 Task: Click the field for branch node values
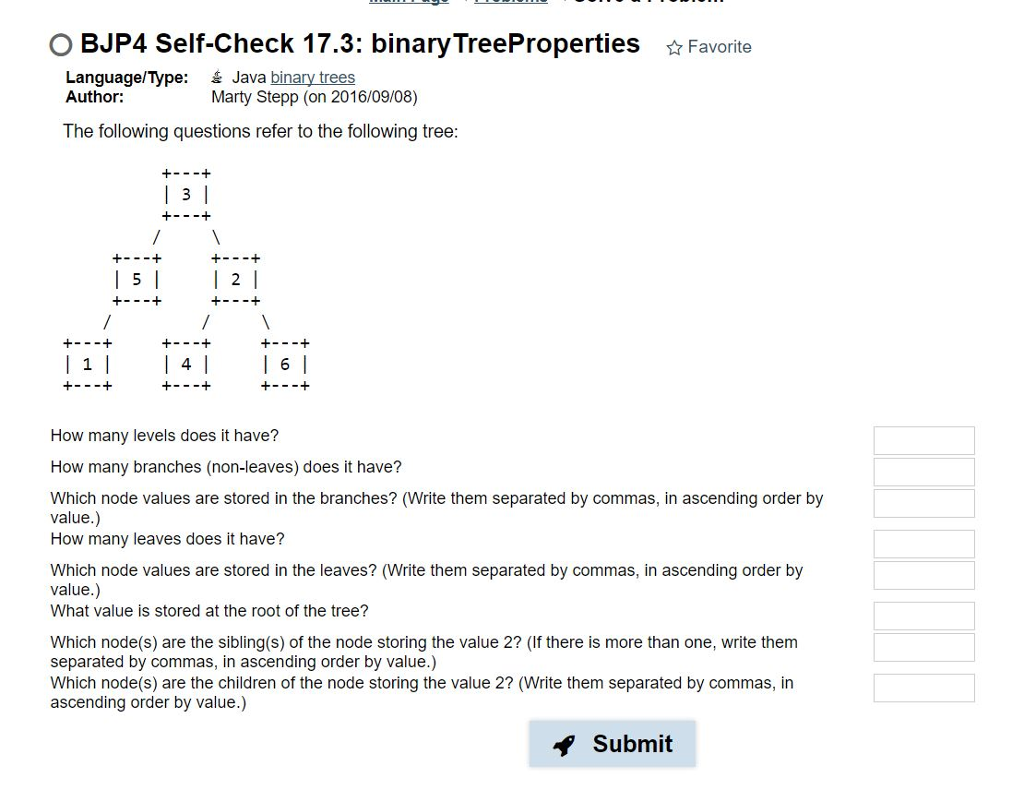[x=924, y=503]
